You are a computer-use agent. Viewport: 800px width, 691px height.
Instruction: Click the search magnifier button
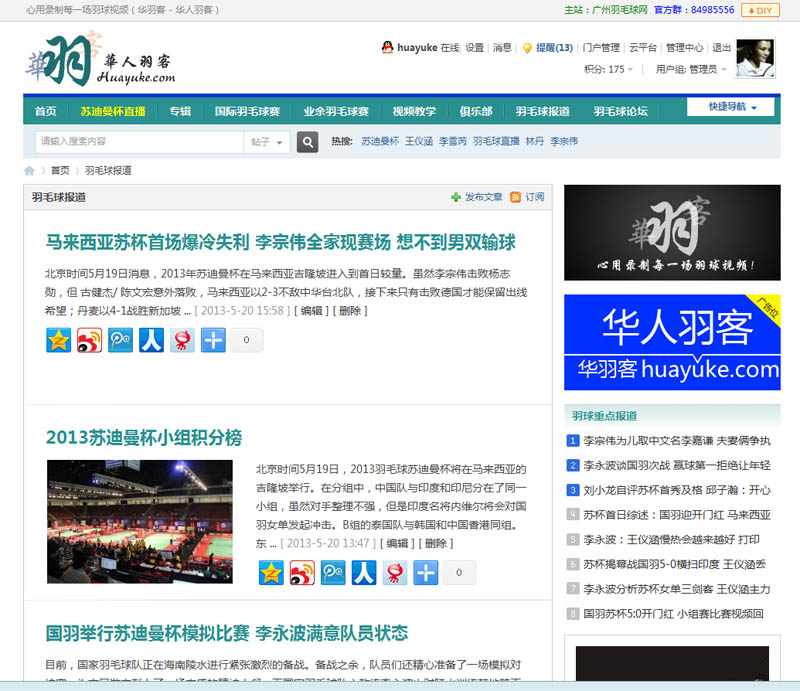click(307, 142)
